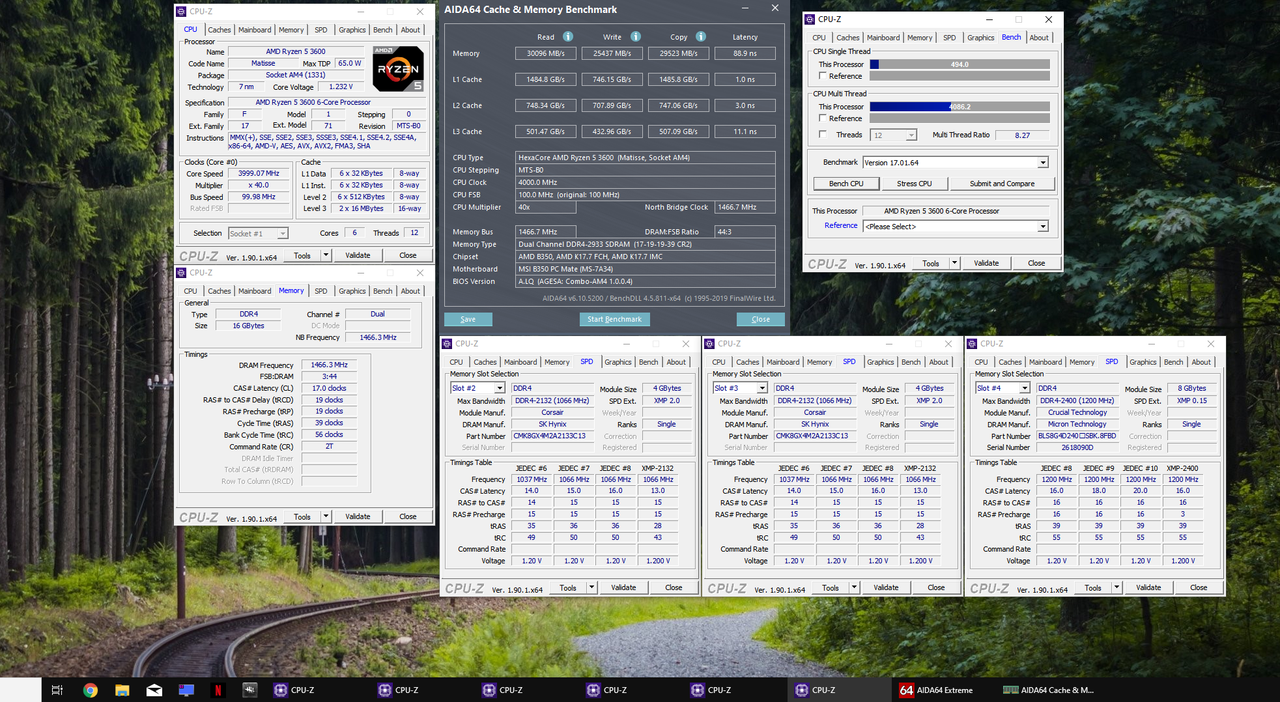
Task: Click Start Benchmark in AIDA64
Action: (x=614, y=319)
